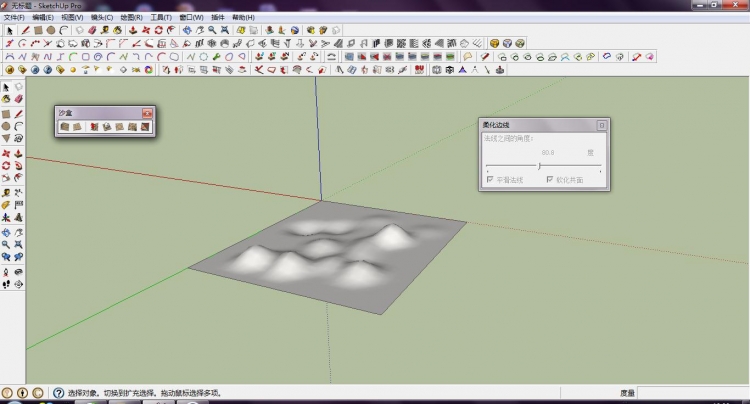This screenshot has width=750, height=404.
Task: Click Flip Edge icon in 沙盒 toolbar
Action: 145,127
